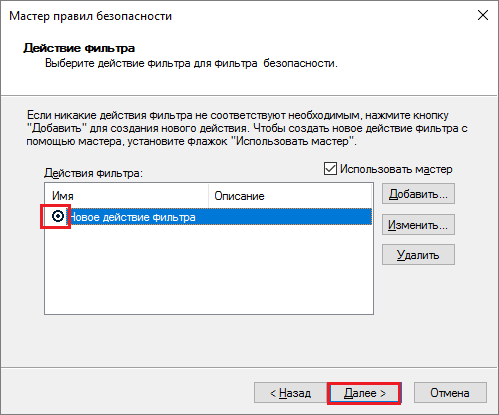Uncheck the Использовать мастер checkbox

click(x=330, y=169)
